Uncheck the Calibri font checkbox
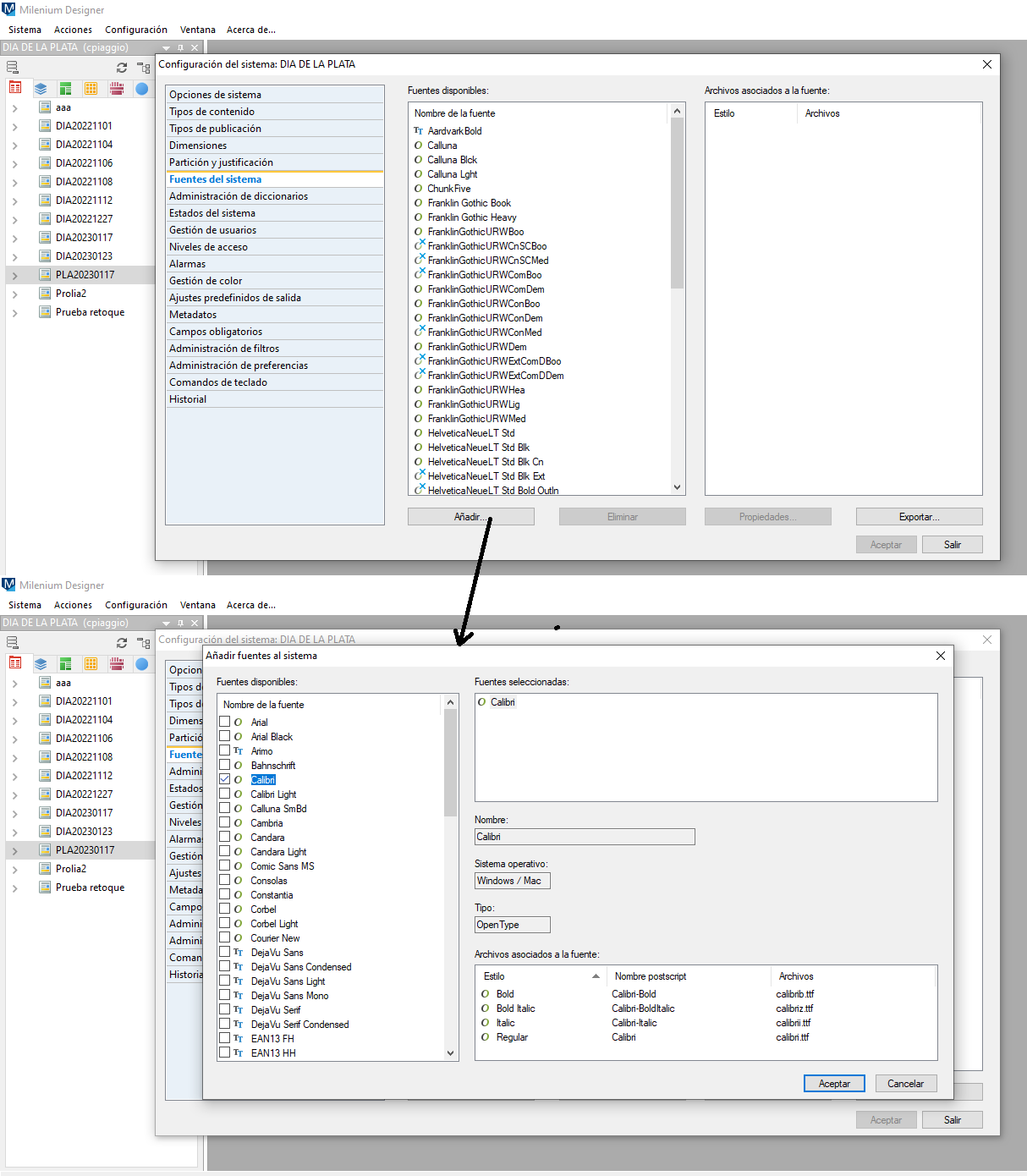The image size is (1027, 1176). pyautogui.click(x=225, y=779)
